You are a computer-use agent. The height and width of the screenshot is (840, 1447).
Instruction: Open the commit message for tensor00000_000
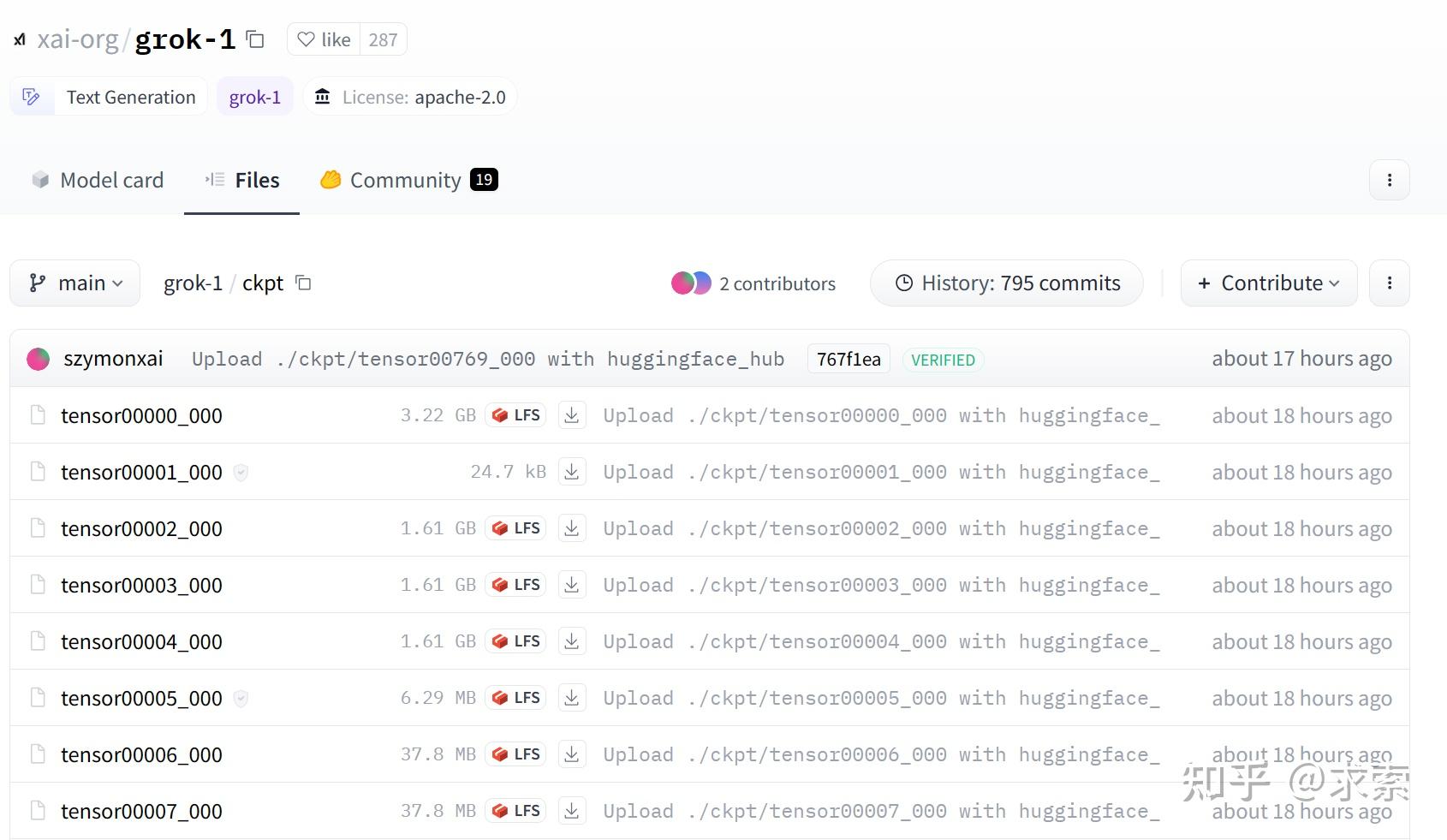(882, 415)
